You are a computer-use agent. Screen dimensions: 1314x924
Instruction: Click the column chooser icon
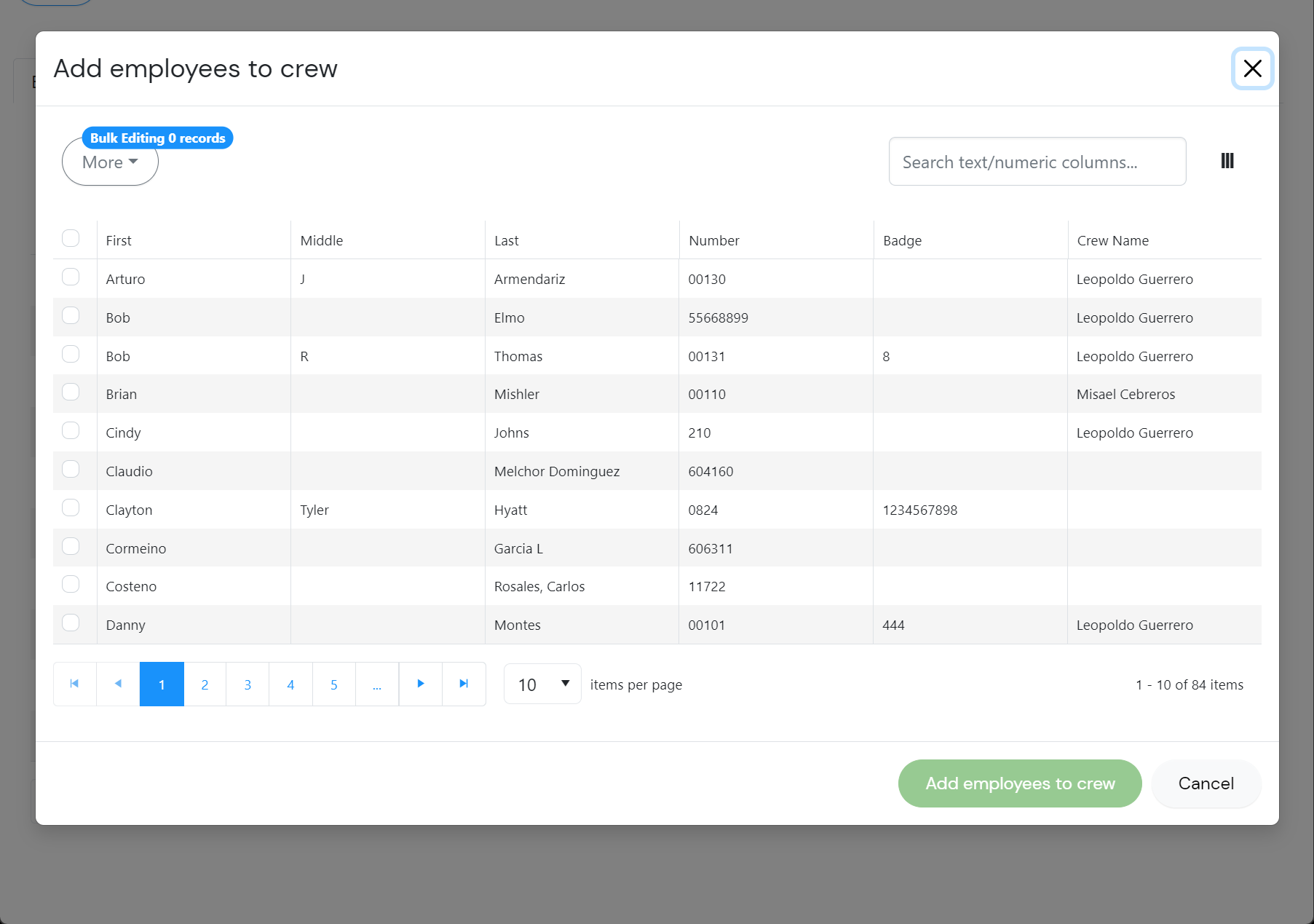click(x=1227, y=161)
